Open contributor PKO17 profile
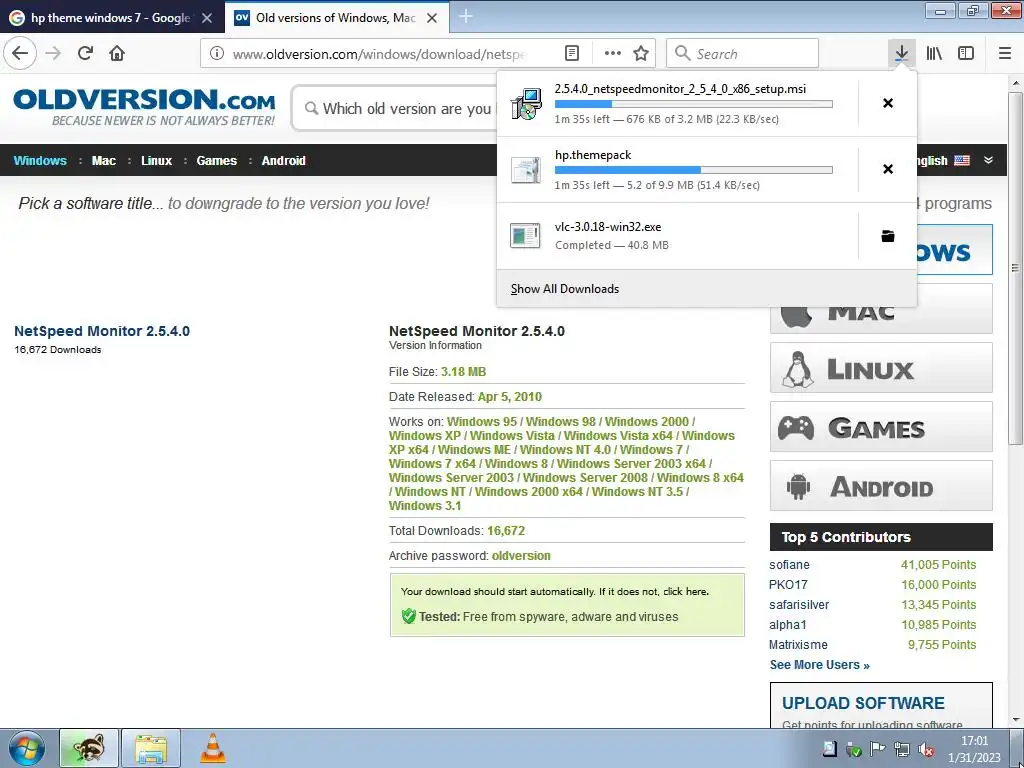The image size is (1024, 768). tap(788, 585)
